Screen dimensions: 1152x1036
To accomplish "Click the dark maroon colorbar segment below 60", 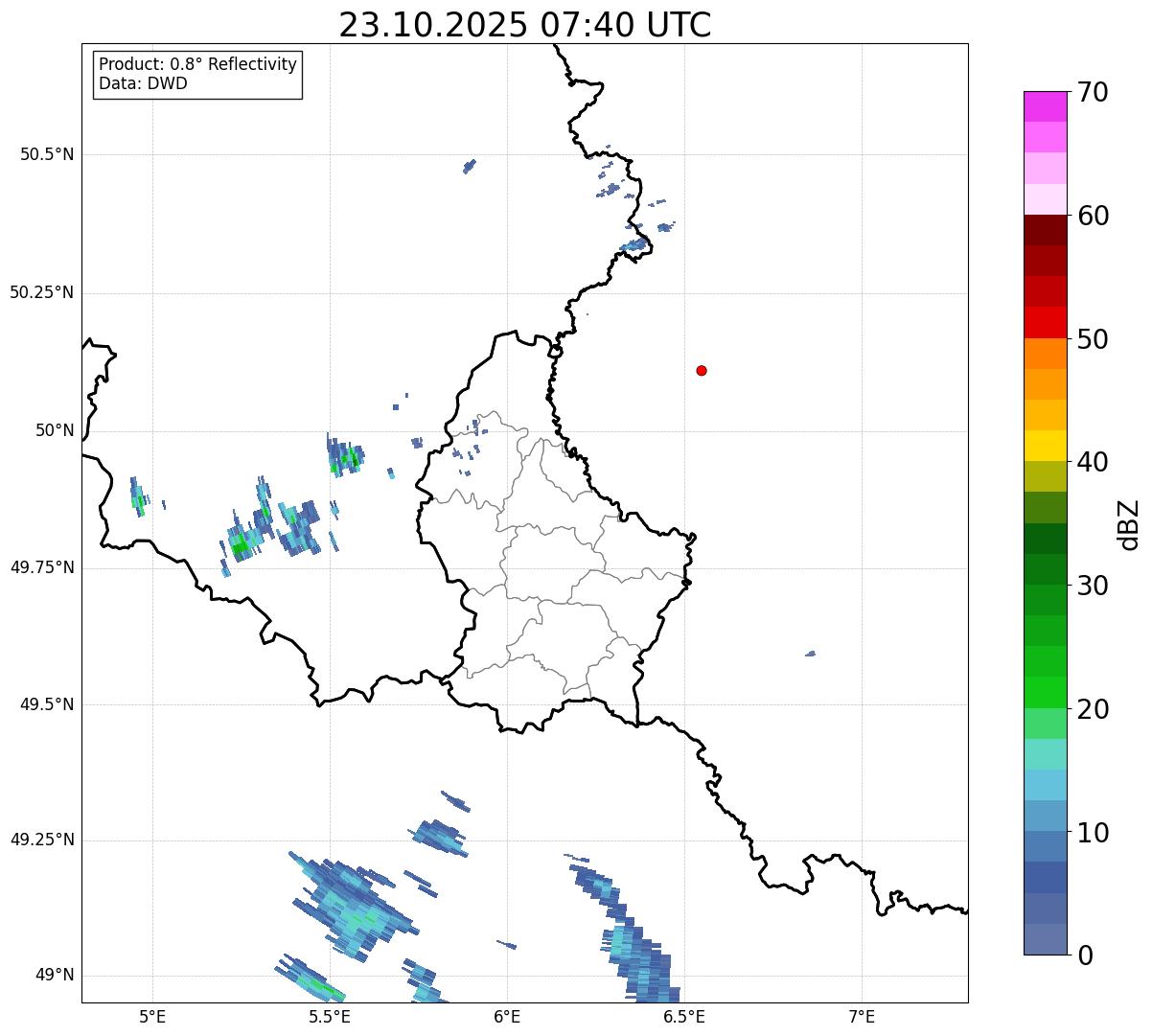I will (1045, 230).
